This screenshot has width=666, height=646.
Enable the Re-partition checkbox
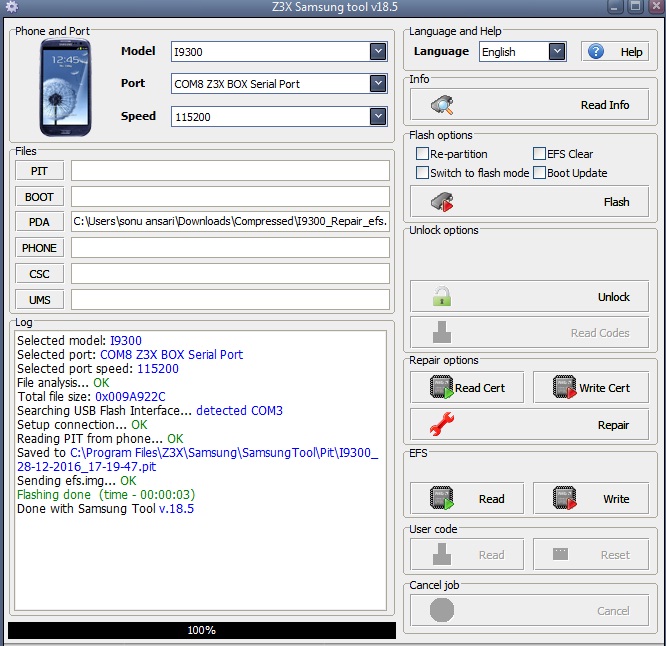click(x=422, y=153)
